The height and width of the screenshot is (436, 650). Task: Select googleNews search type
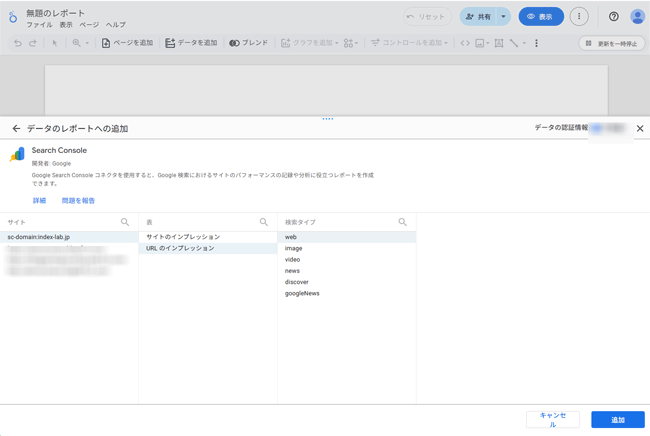[347, 293]
